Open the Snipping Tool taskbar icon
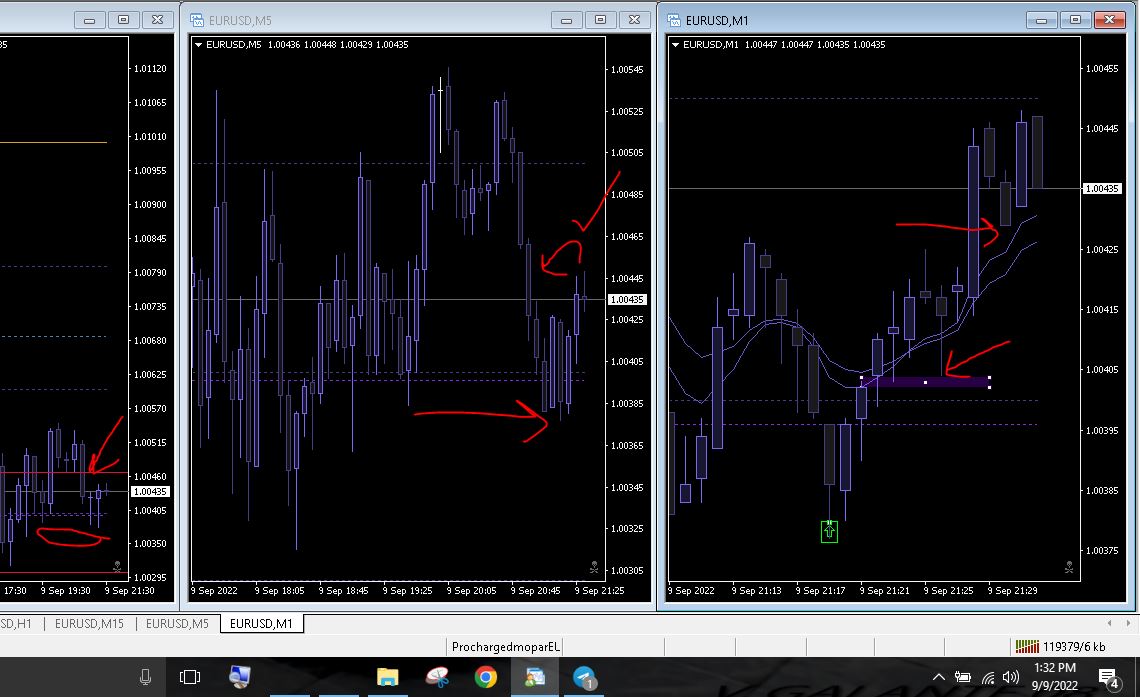1140x697 pixels. pyautogui.click(x=437, y=678)
